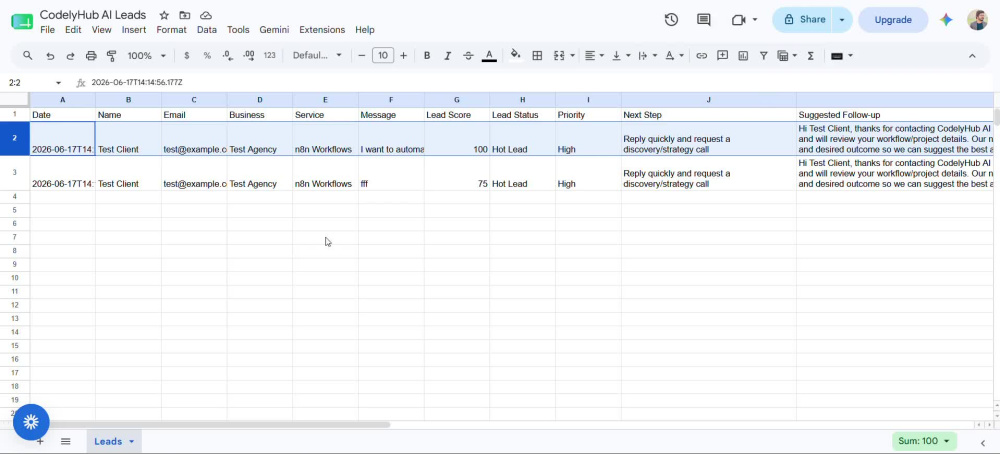This screenshot has width=1000, height=454.
Task: Open version history clock icon
Action: click(x=671, y=20)
